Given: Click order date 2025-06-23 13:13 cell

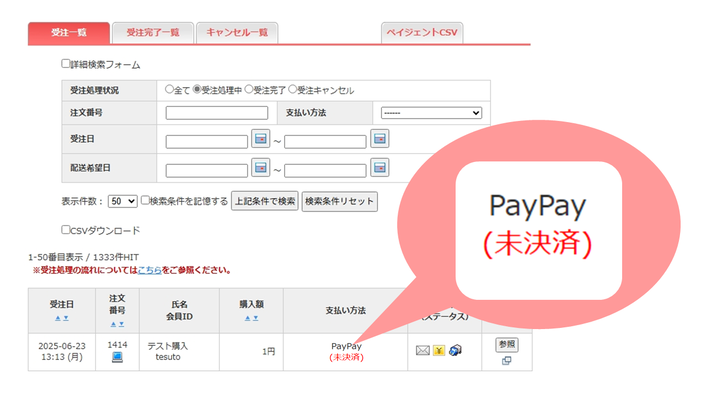Looking at the screenshot, I should 62,351.
